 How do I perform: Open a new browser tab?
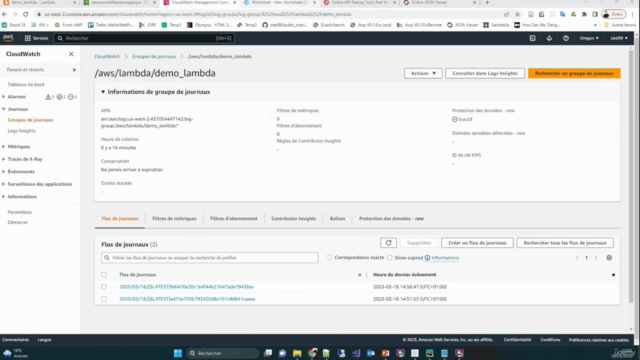tap(487, 2)
